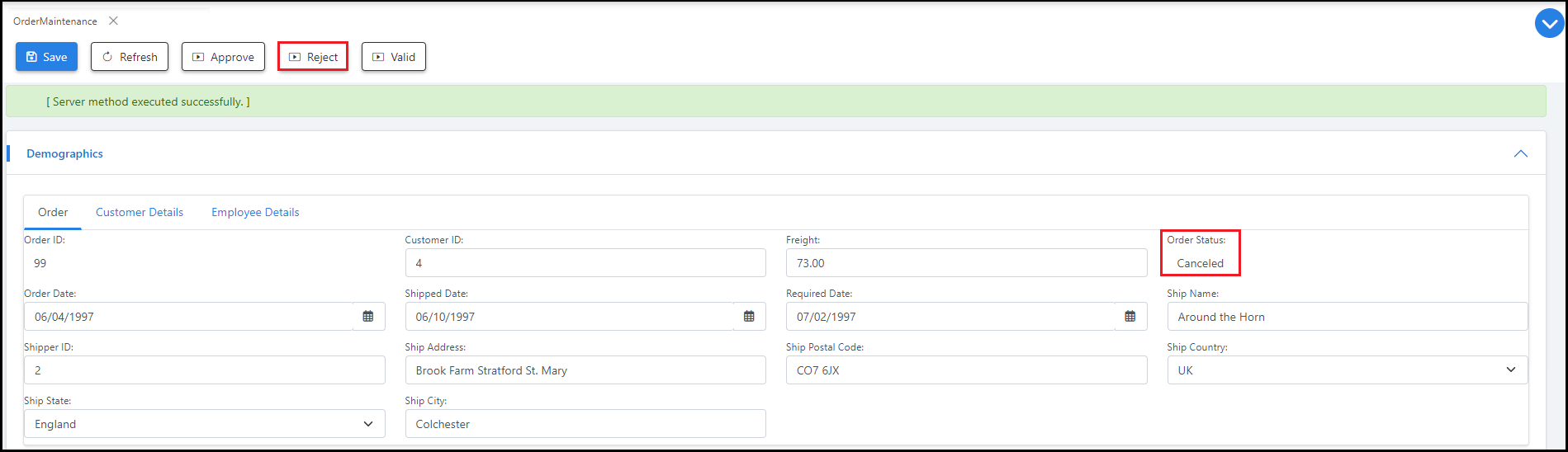Approve the current order
1568x452 pixels.
(223, 57)
